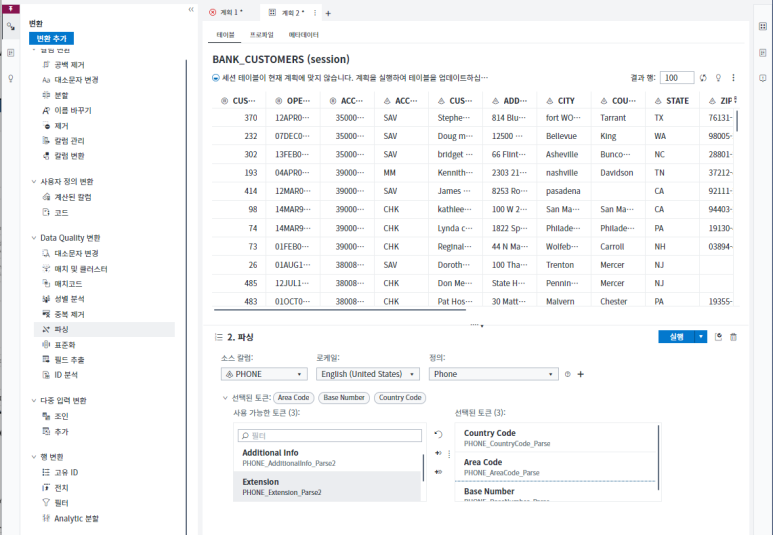Collapse the Data Quality 변환 group
Image resolution: width=773 pixels, height=535 pixels.
33,238
